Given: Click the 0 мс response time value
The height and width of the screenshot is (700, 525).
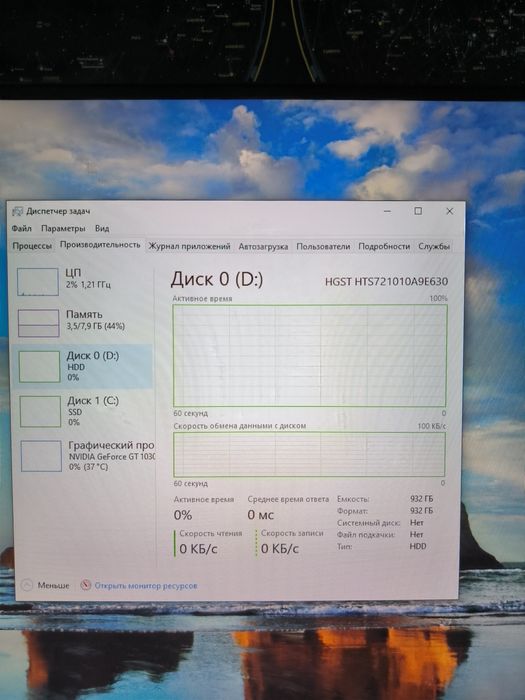Looking at the screenshot, I should point(261,515).
